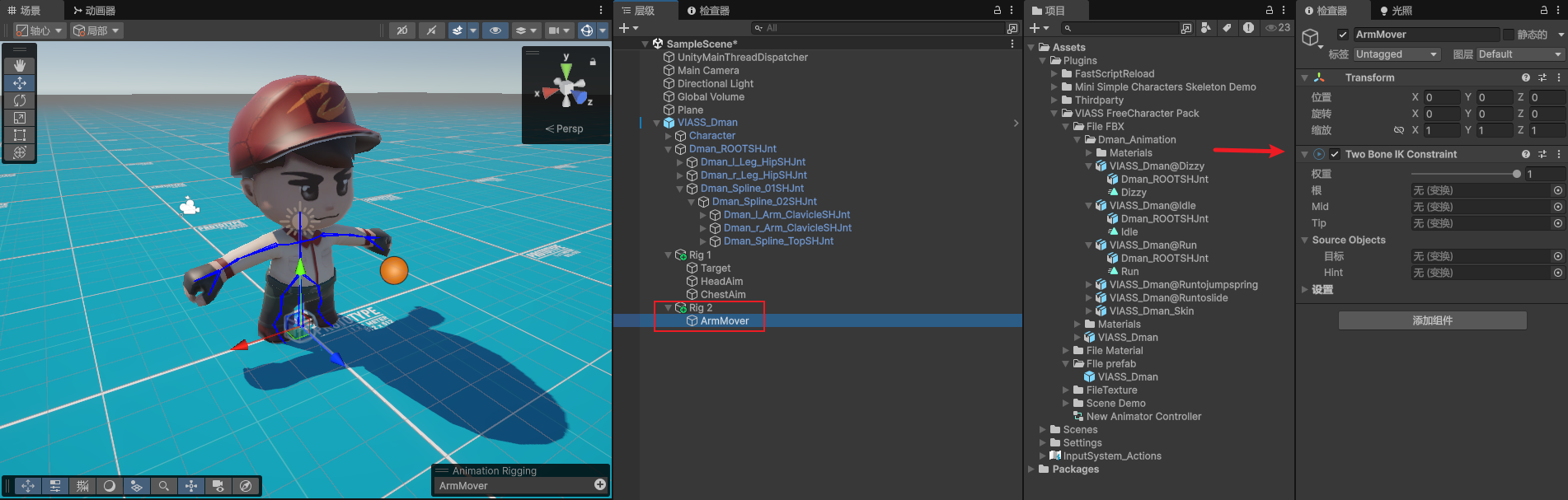This screenshot has width=1568, height=500.
Task: Switch to the 光照 tab
Action: 1396,10
